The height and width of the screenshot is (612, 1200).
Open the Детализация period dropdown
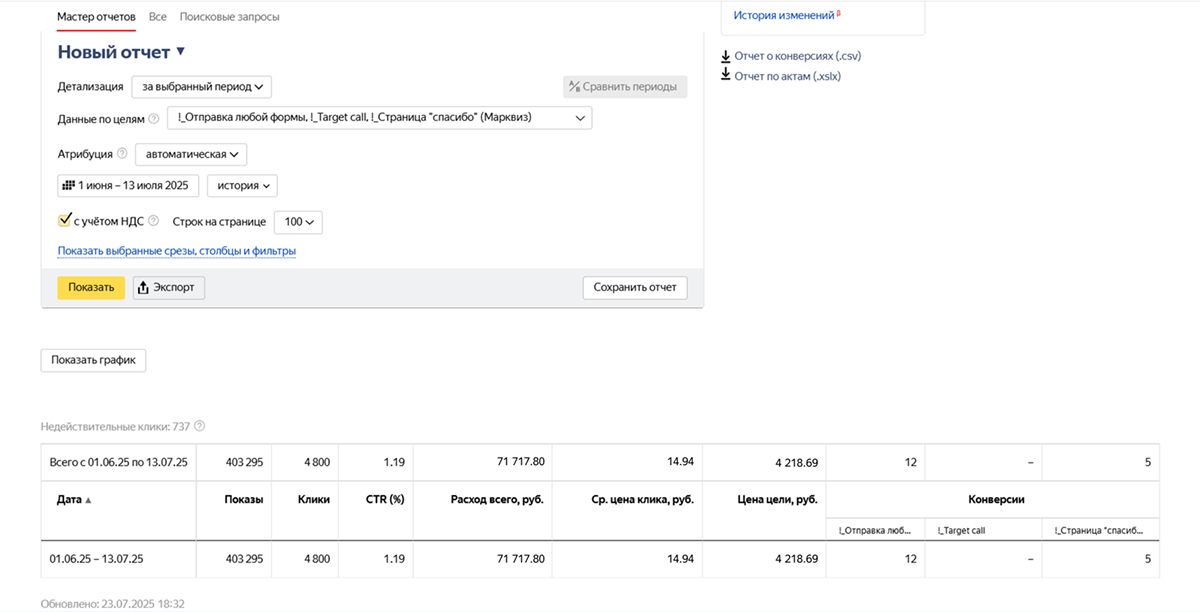202,87
